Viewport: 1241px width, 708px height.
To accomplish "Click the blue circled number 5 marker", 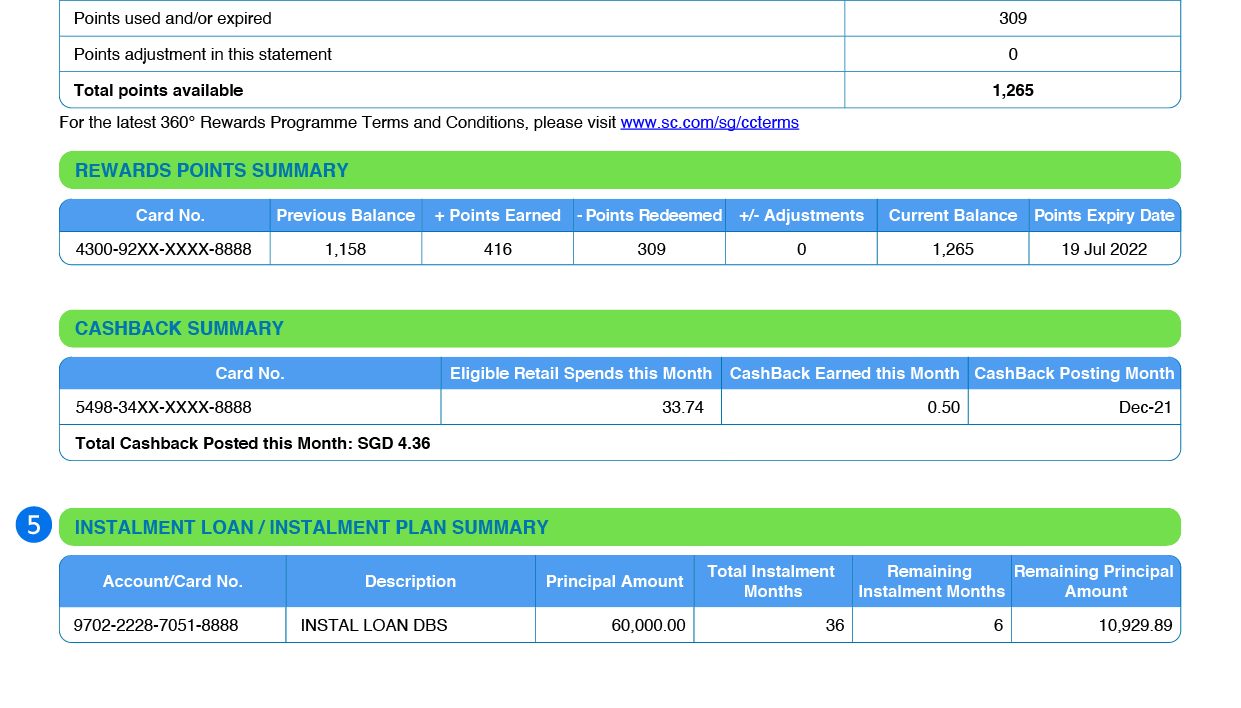I will coord(33,526).
